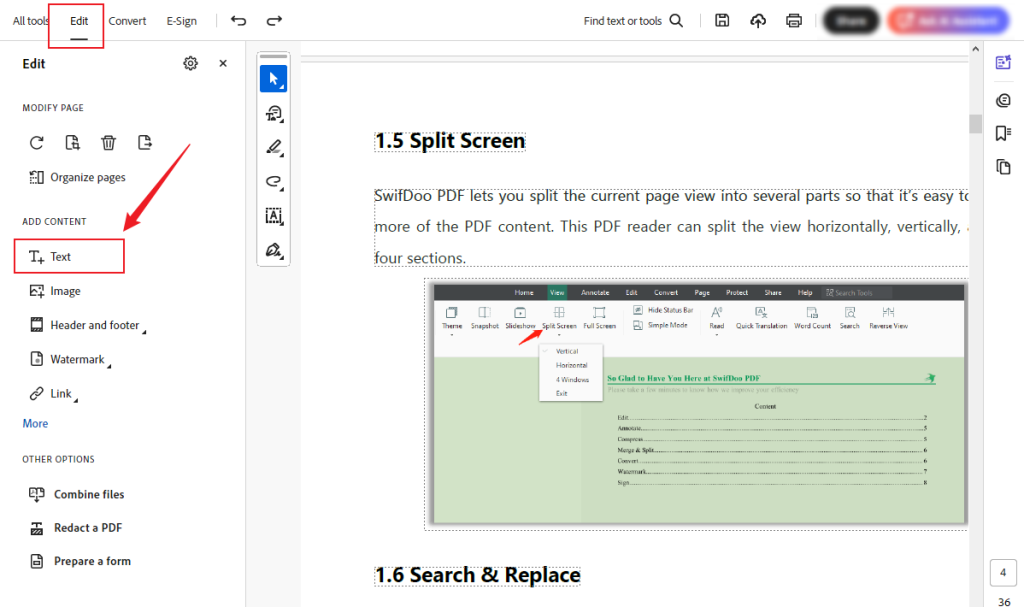The height and width of the screenshot is (607, 1024).
Task: Click the More link under Add Content
Action: point(34,423)
